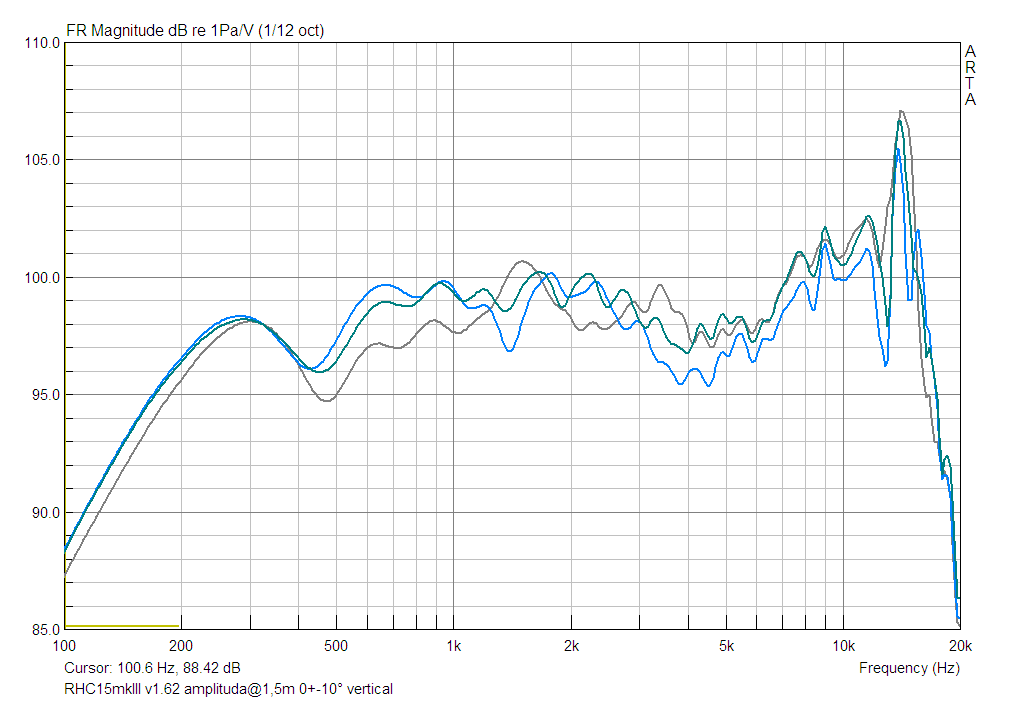Click the 100 Hz x-axis label
Viewport: 1024px width, 701px height.
pos(64,646)
